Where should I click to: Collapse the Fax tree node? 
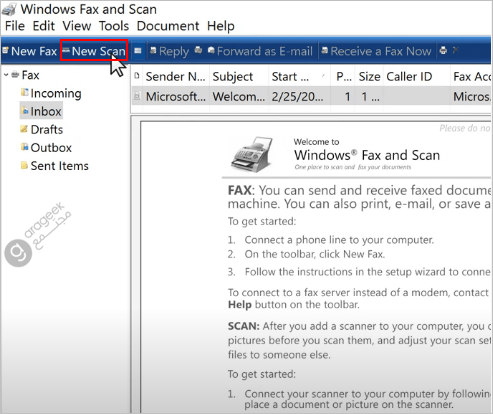(x=6, y=75)
